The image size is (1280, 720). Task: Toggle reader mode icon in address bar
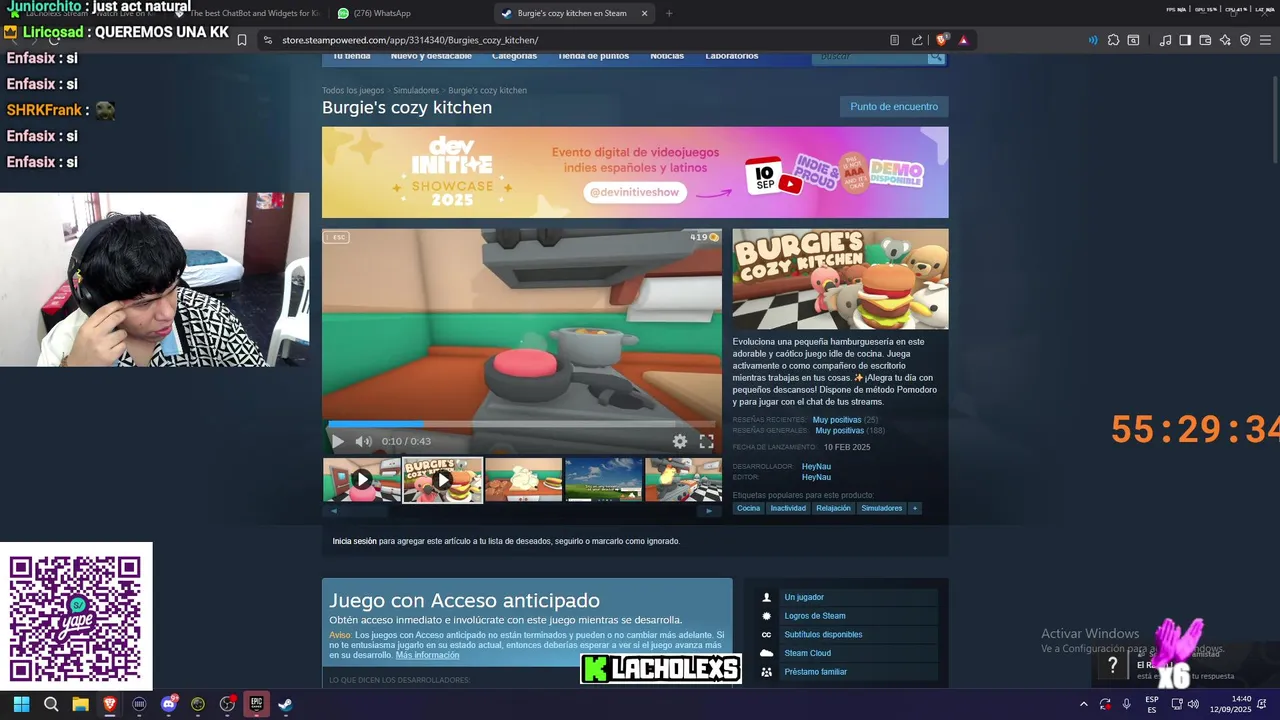click(x=894, y=40)
